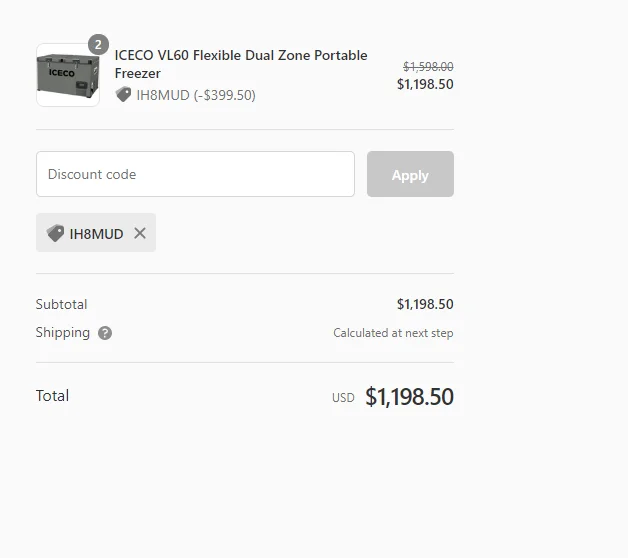Image resolution: width=628 pixels, height=558 pixels.
Task: Click the large Total amount $1,198.50
Action: [x=409, y=397]
